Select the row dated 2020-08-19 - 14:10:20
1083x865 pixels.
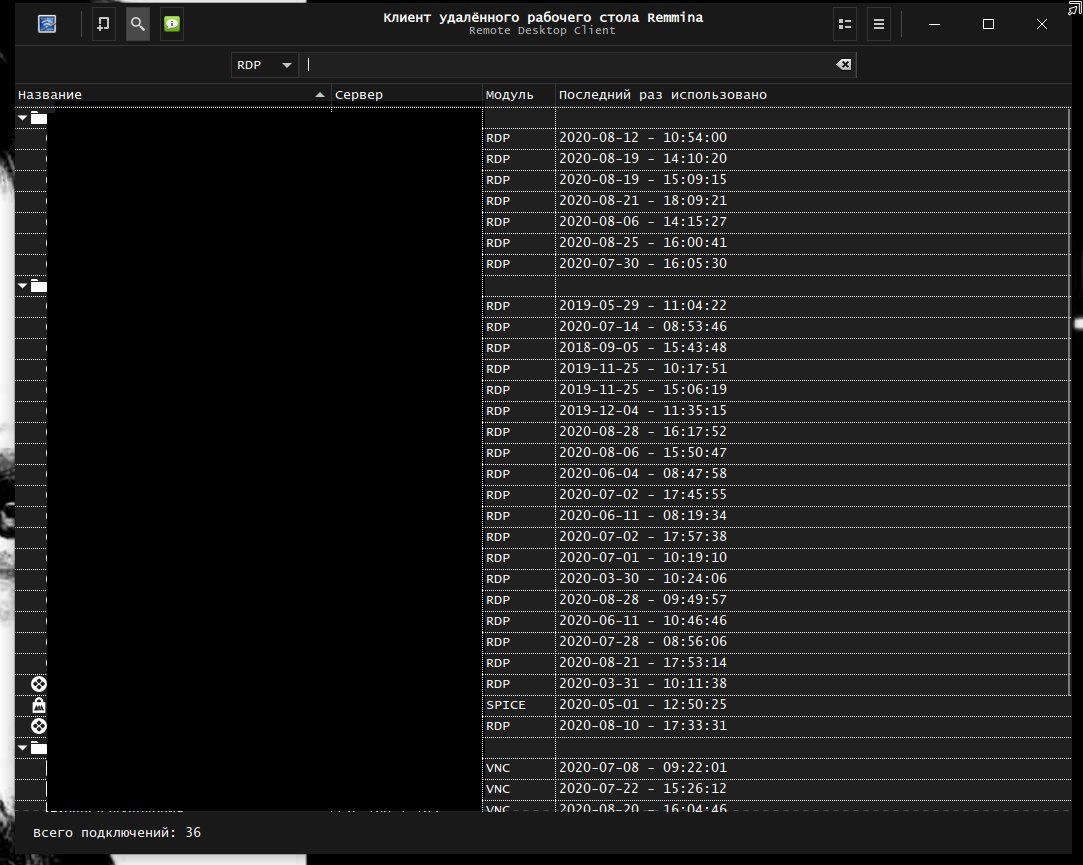(543, 159)
